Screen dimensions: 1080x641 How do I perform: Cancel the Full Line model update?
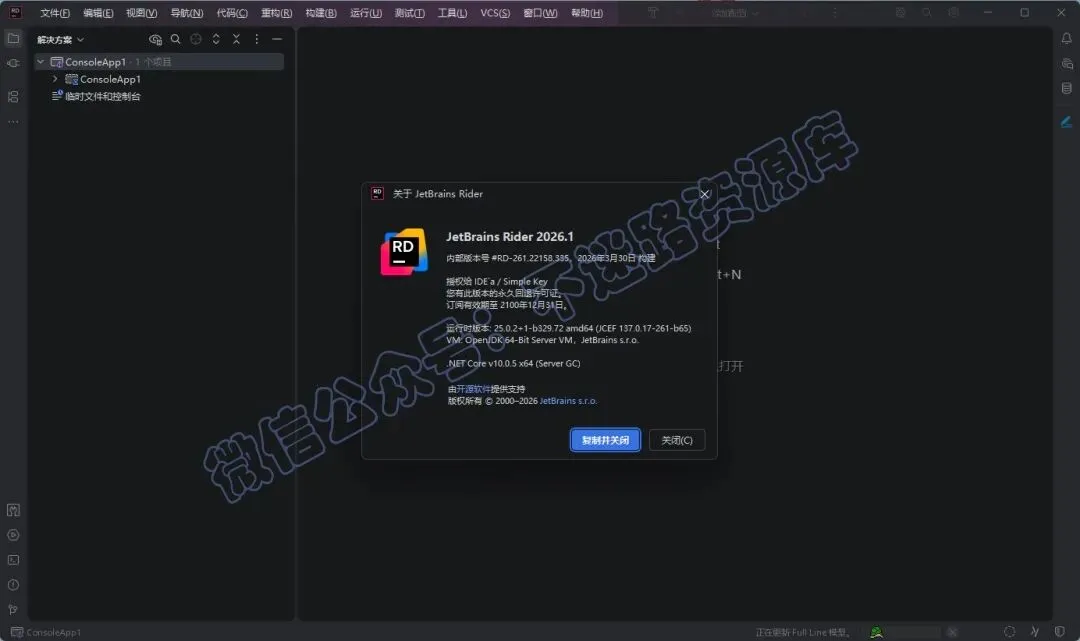click(952, 632)
